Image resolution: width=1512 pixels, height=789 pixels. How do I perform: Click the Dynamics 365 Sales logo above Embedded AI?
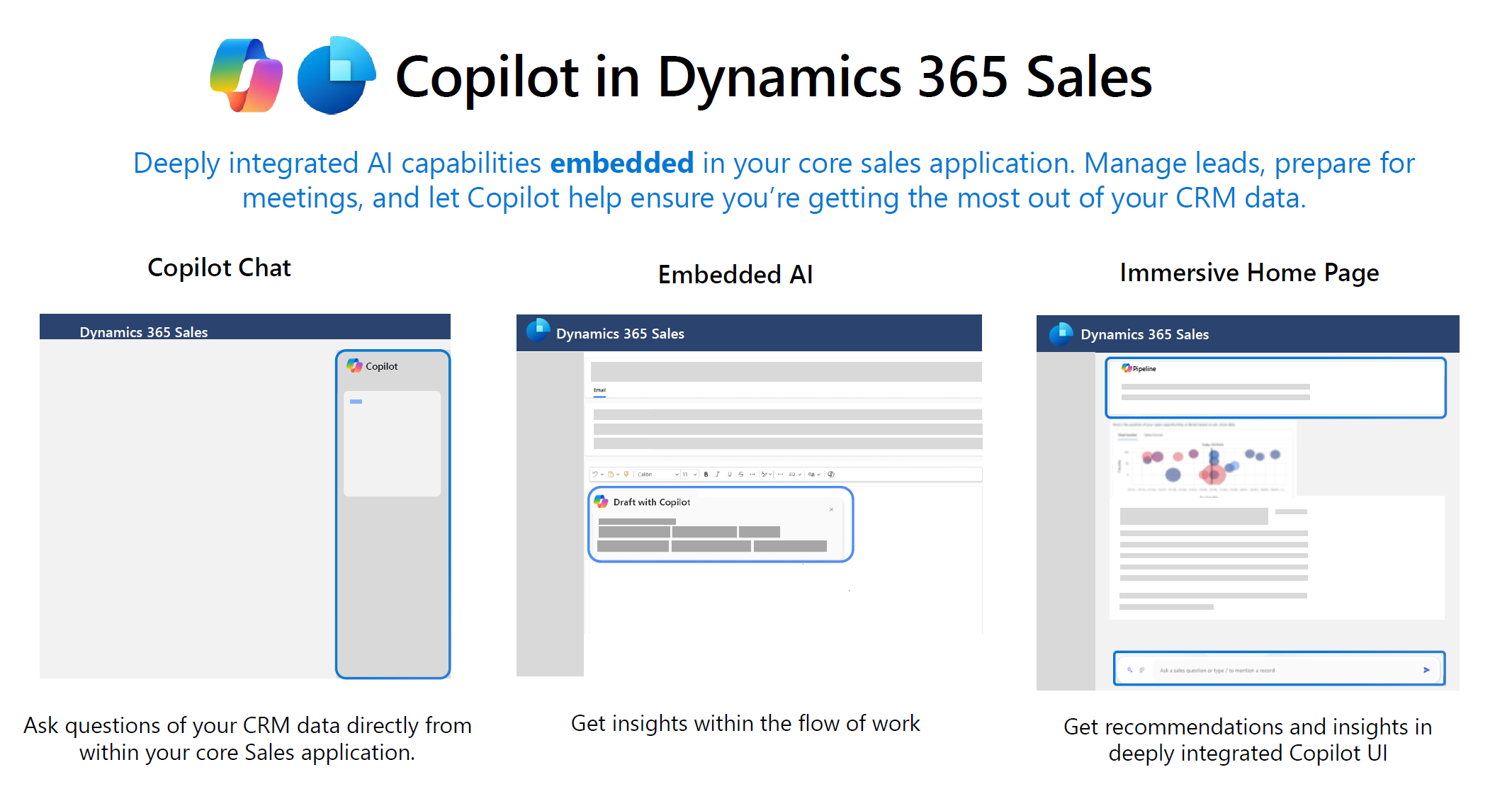point(538,331)
